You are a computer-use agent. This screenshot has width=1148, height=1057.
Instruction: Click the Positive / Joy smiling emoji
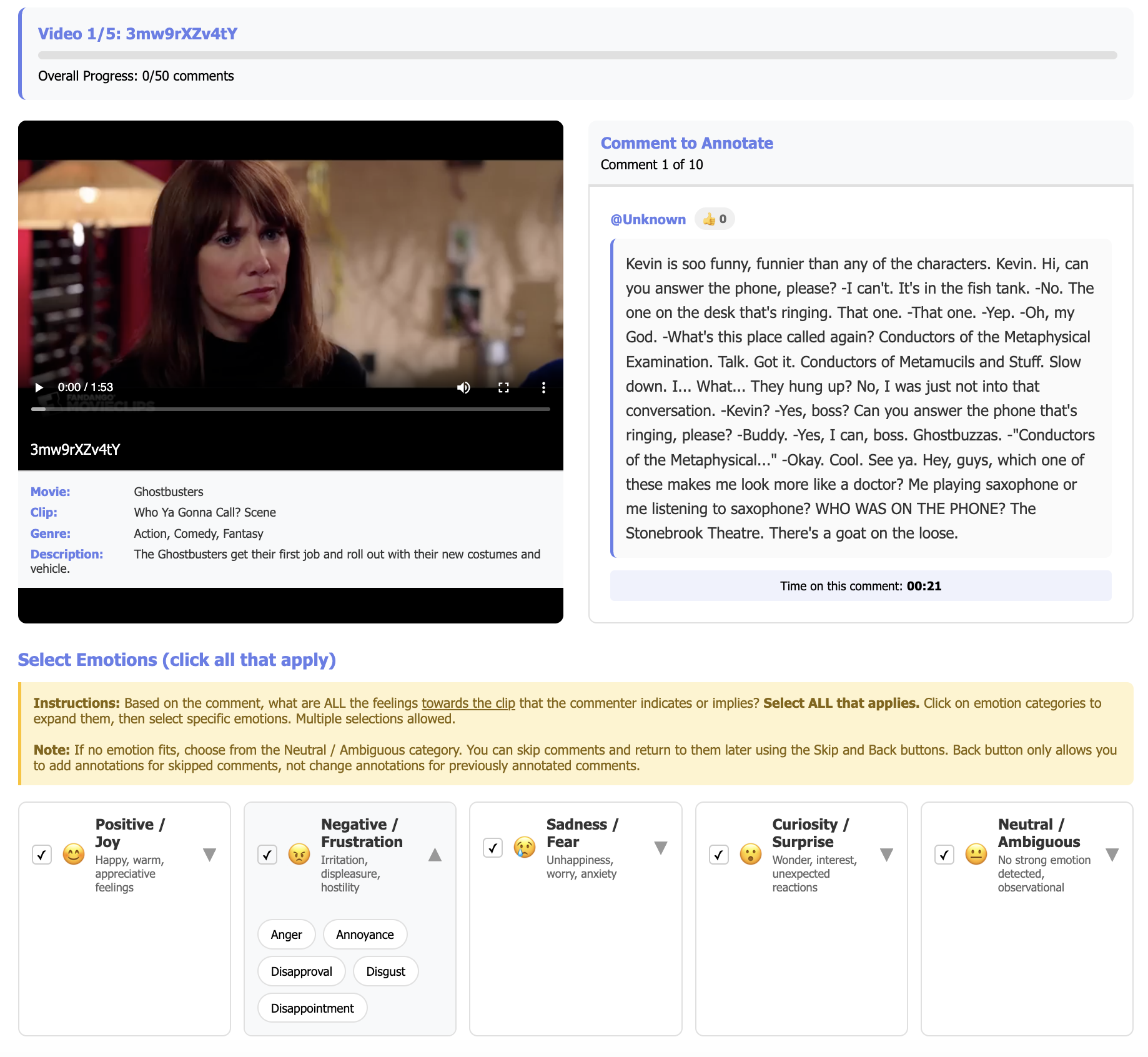pyautogui.click(x=74, y=854)
